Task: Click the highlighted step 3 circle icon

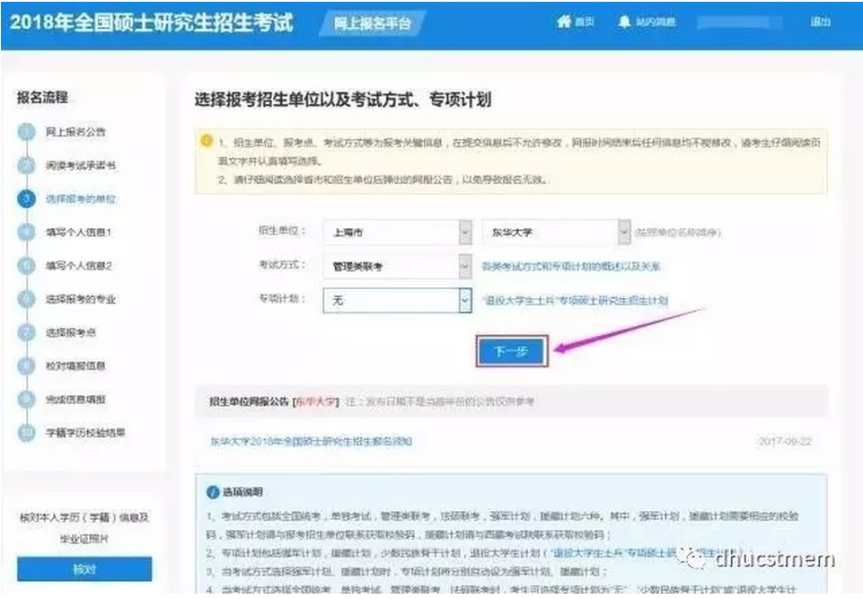Action: click(26, 199)
